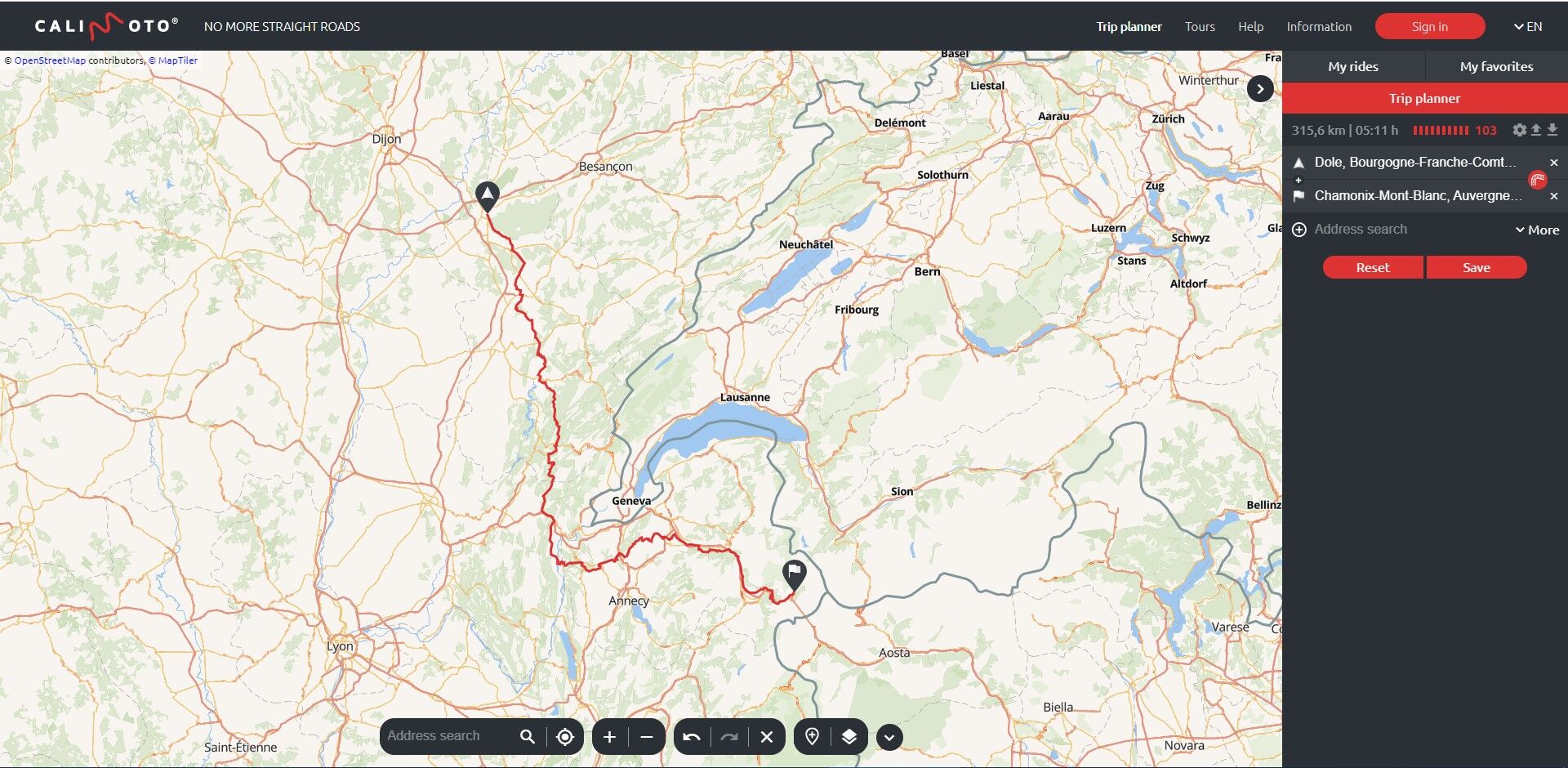The height and width of the screenshot is (768, 1568).
Task: Click the curviness score 103
Action: pyautogui.click(x=1486, y=131)
